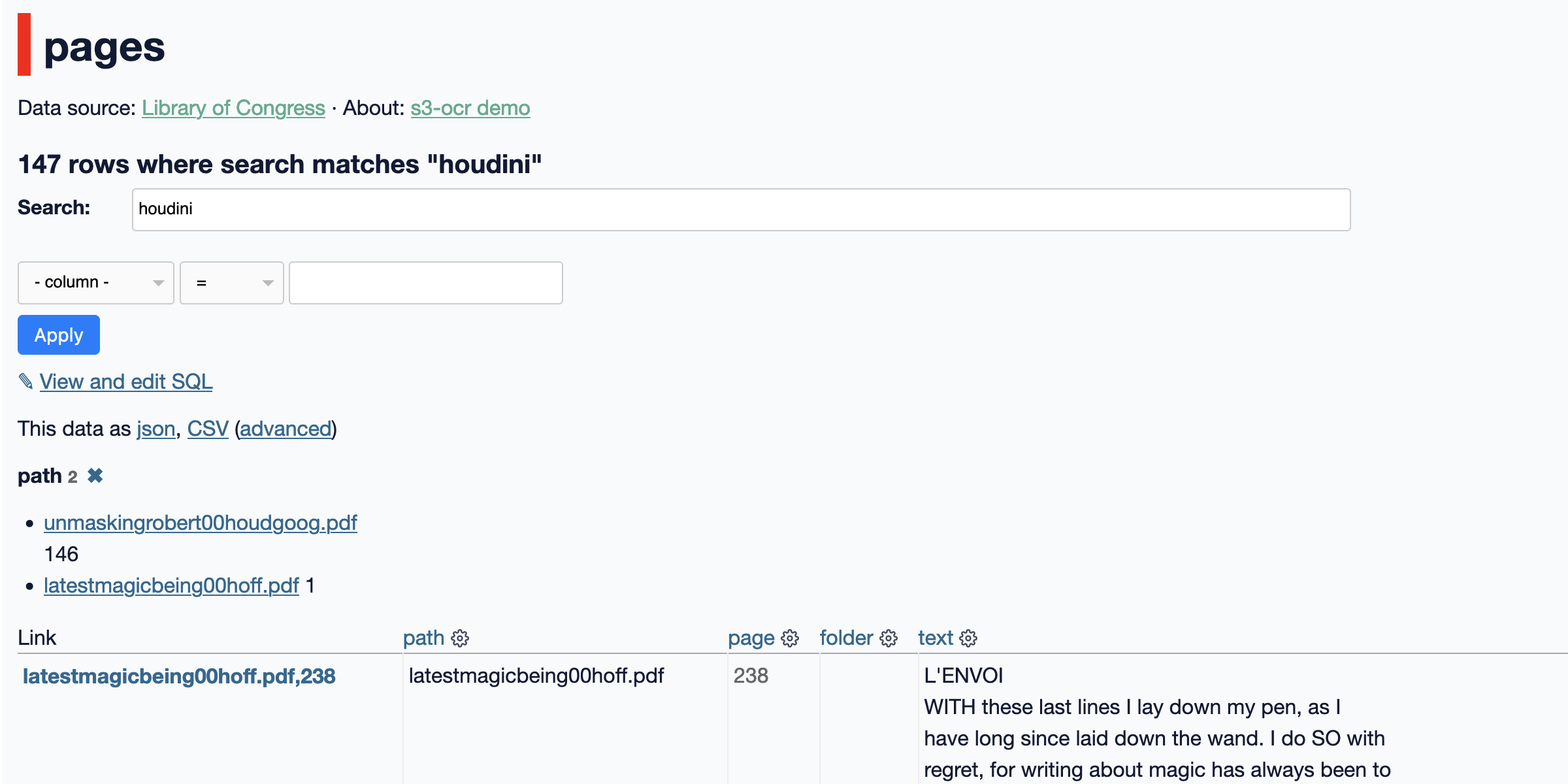Filter by unmaskingrobert00houdgoog.pdf facet

click(x=201, y=523)
